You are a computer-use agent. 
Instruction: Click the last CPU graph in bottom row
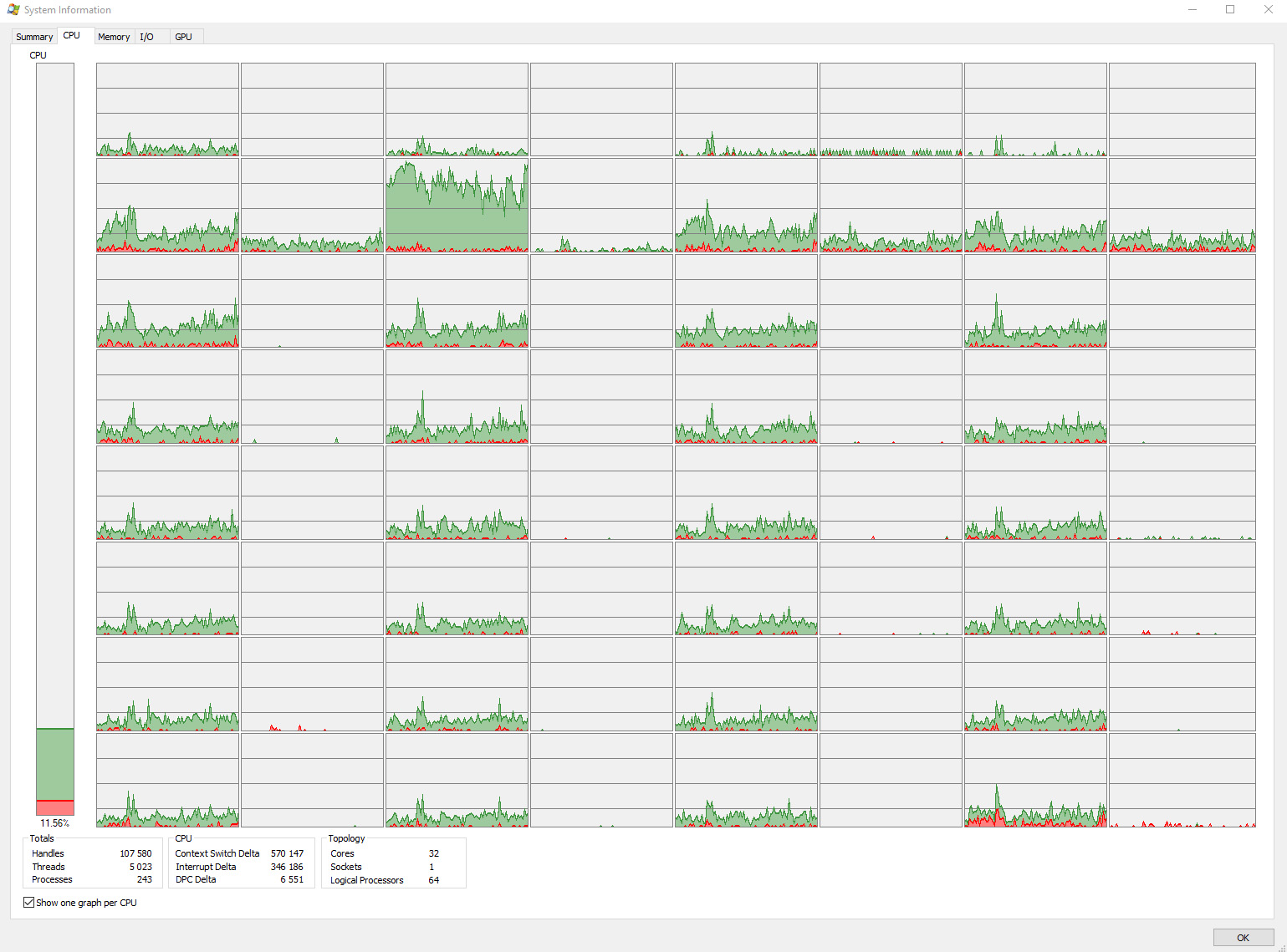[x=1182, y=781]
